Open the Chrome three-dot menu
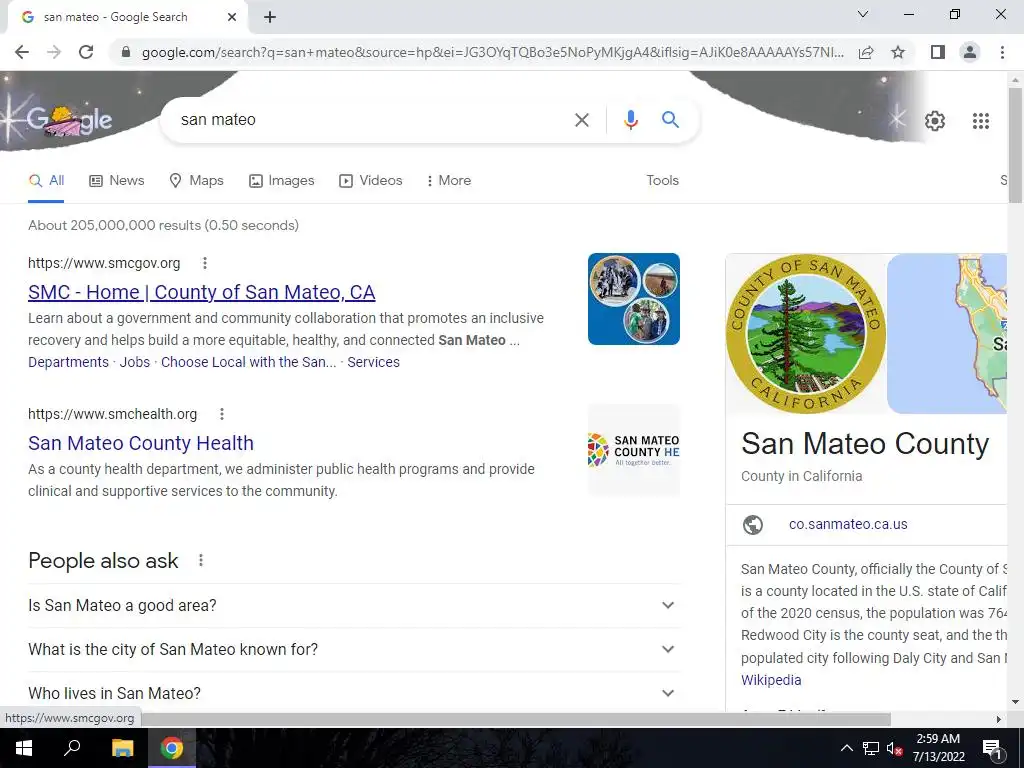 [1002, 52]
